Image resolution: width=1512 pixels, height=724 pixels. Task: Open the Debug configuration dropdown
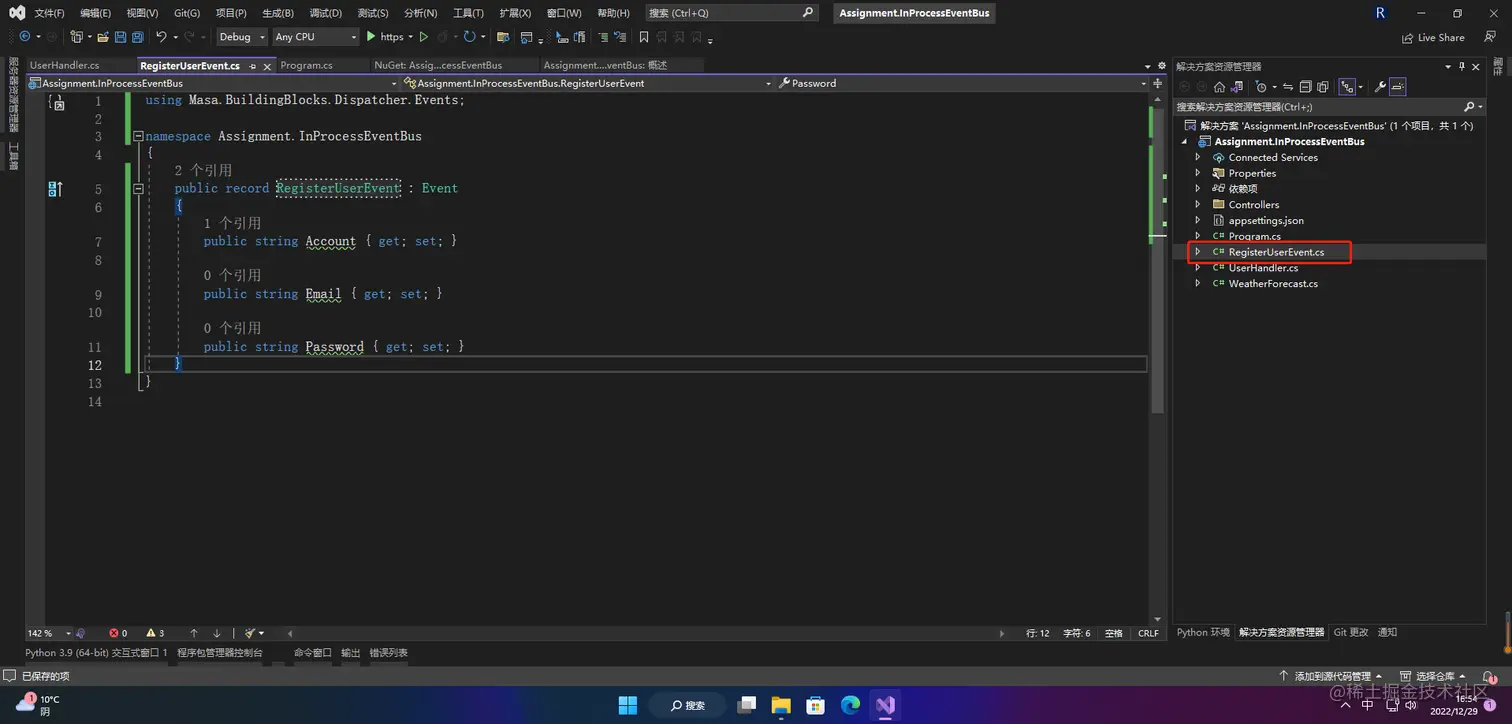coord(242,37)
